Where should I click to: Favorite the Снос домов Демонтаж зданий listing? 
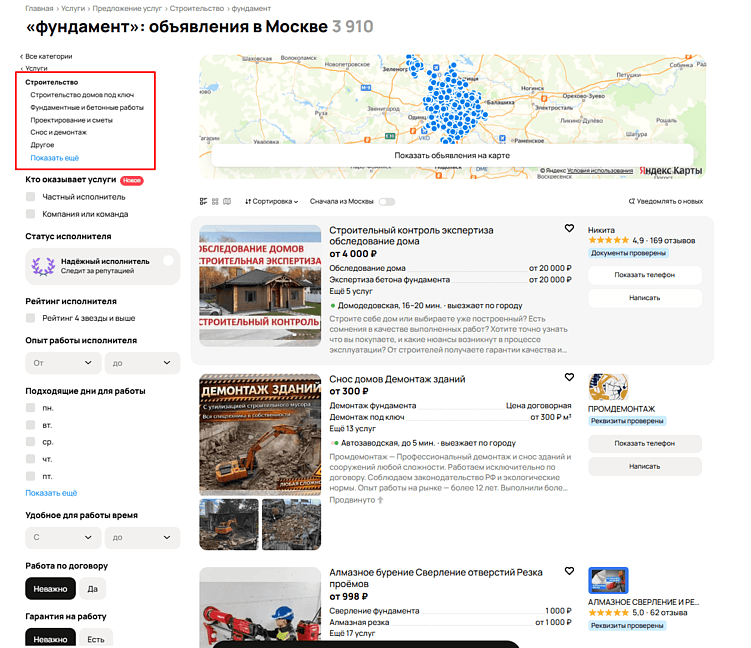(x=569, y=377)
